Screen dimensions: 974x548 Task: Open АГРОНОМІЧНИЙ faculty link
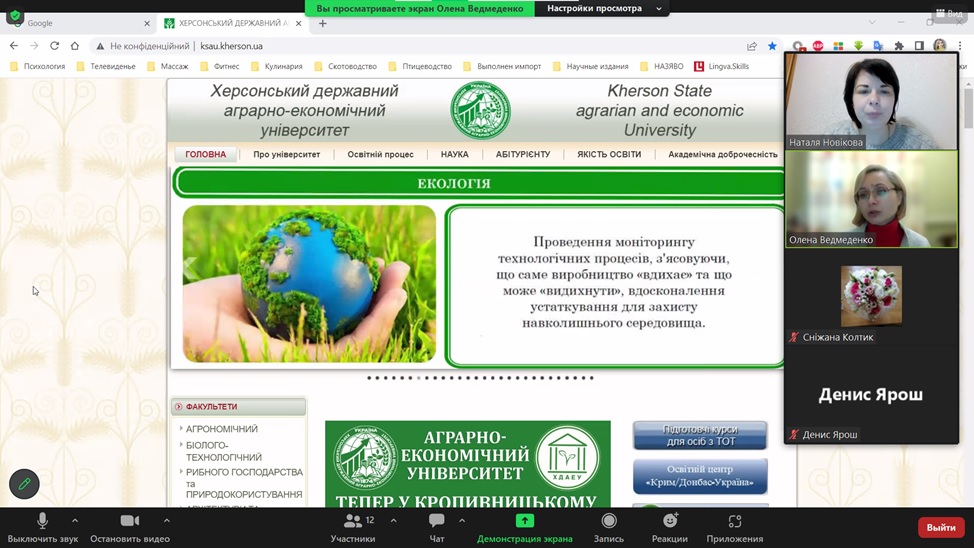coord(221,429)
